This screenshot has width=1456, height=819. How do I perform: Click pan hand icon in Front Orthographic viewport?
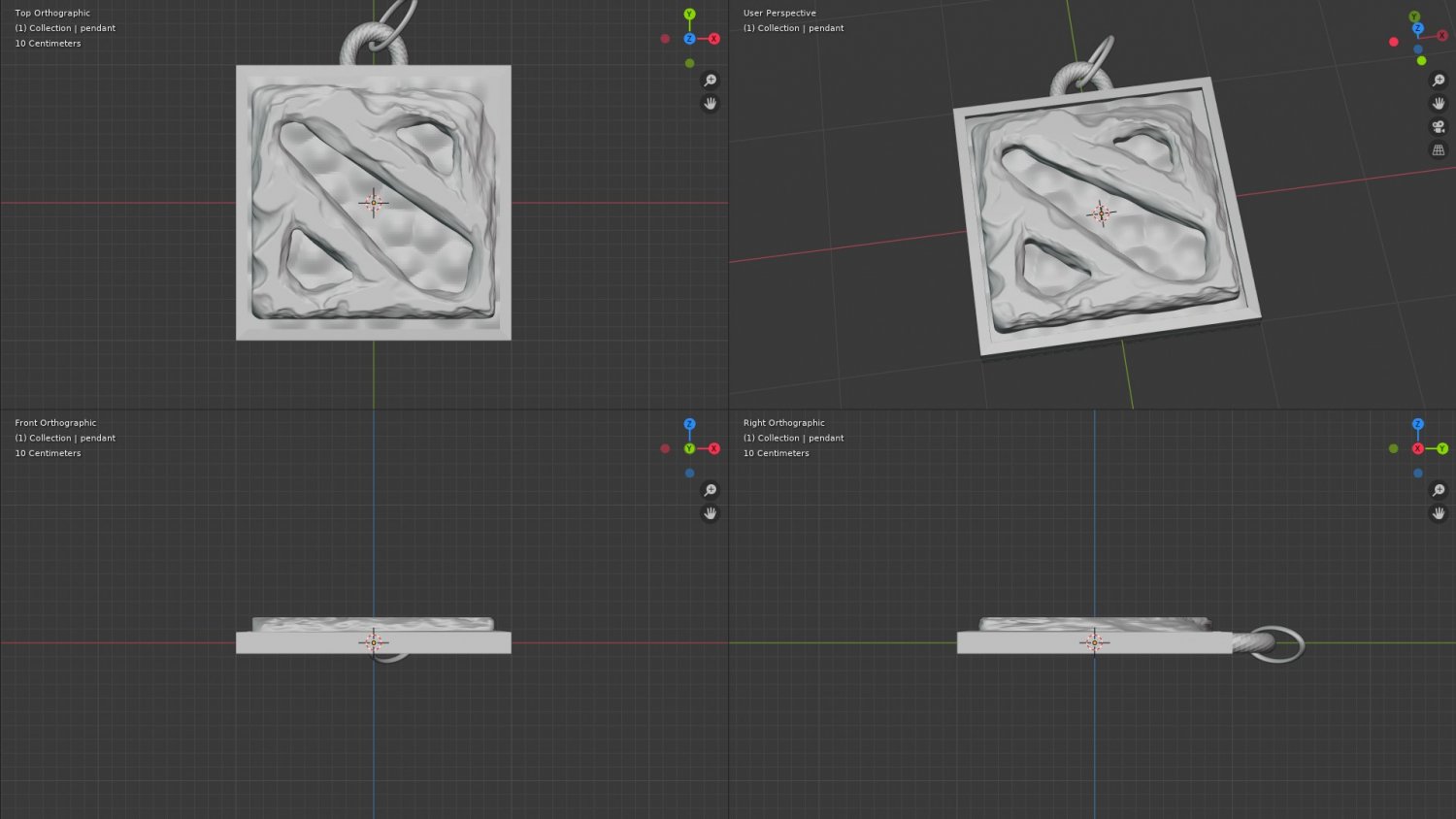[711, 514]
